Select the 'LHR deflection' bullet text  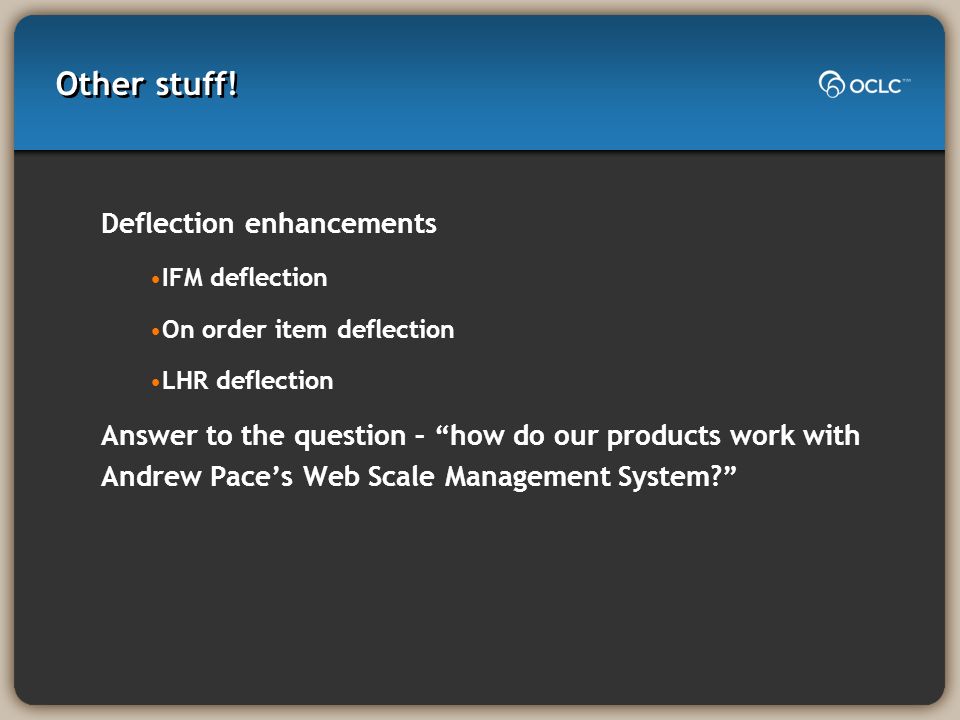point(247,380)
